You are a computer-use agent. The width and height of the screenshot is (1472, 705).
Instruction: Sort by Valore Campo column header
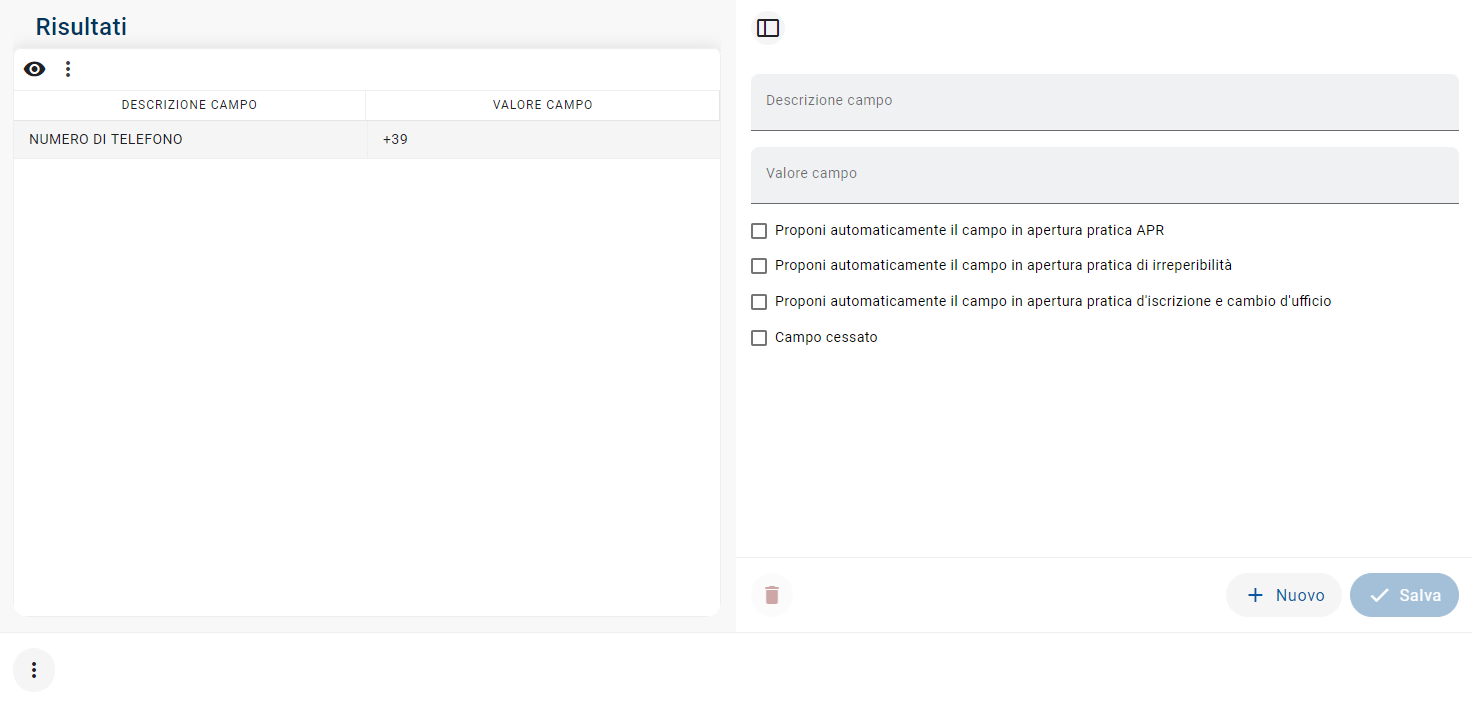[542, 105]
